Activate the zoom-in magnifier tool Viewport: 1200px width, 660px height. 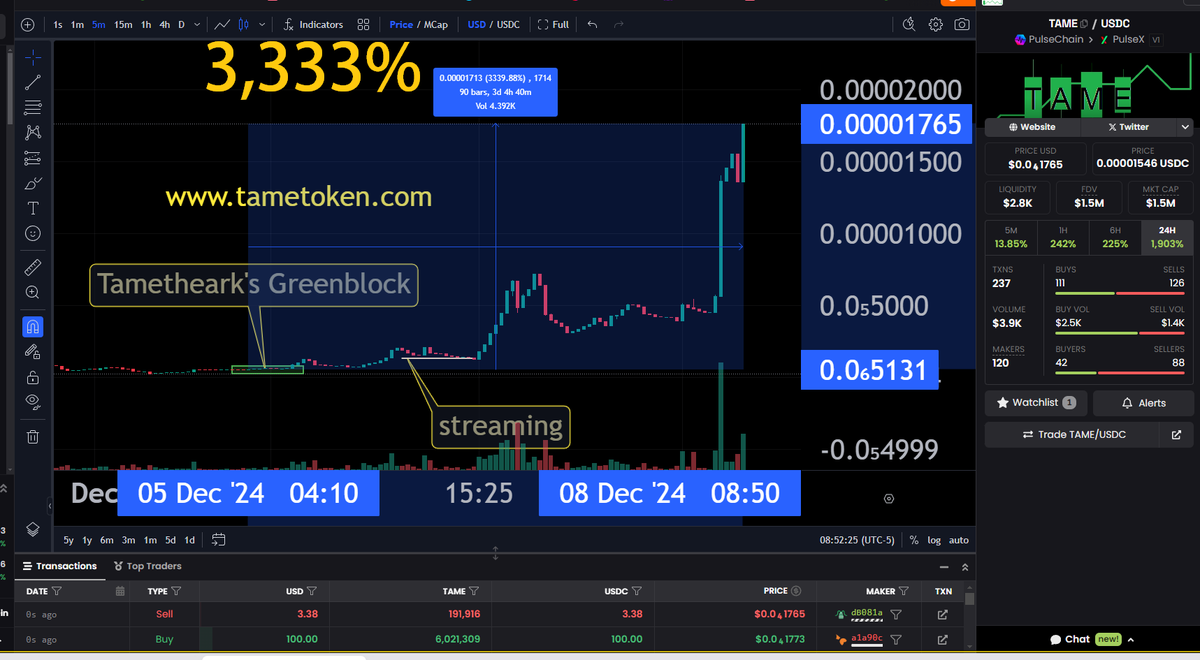click(33, 292)
